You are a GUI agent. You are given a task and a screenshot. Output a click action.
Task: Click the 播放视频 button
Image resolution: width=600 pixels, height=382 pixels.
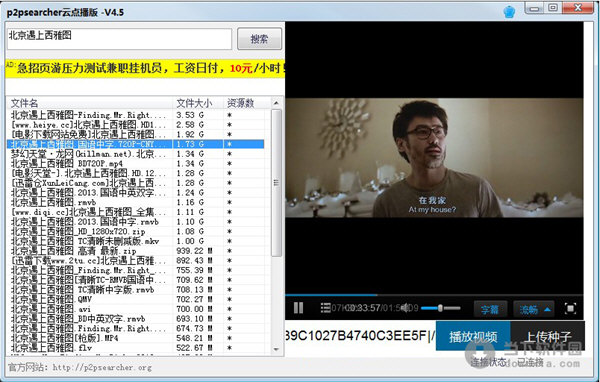(473, 336)
